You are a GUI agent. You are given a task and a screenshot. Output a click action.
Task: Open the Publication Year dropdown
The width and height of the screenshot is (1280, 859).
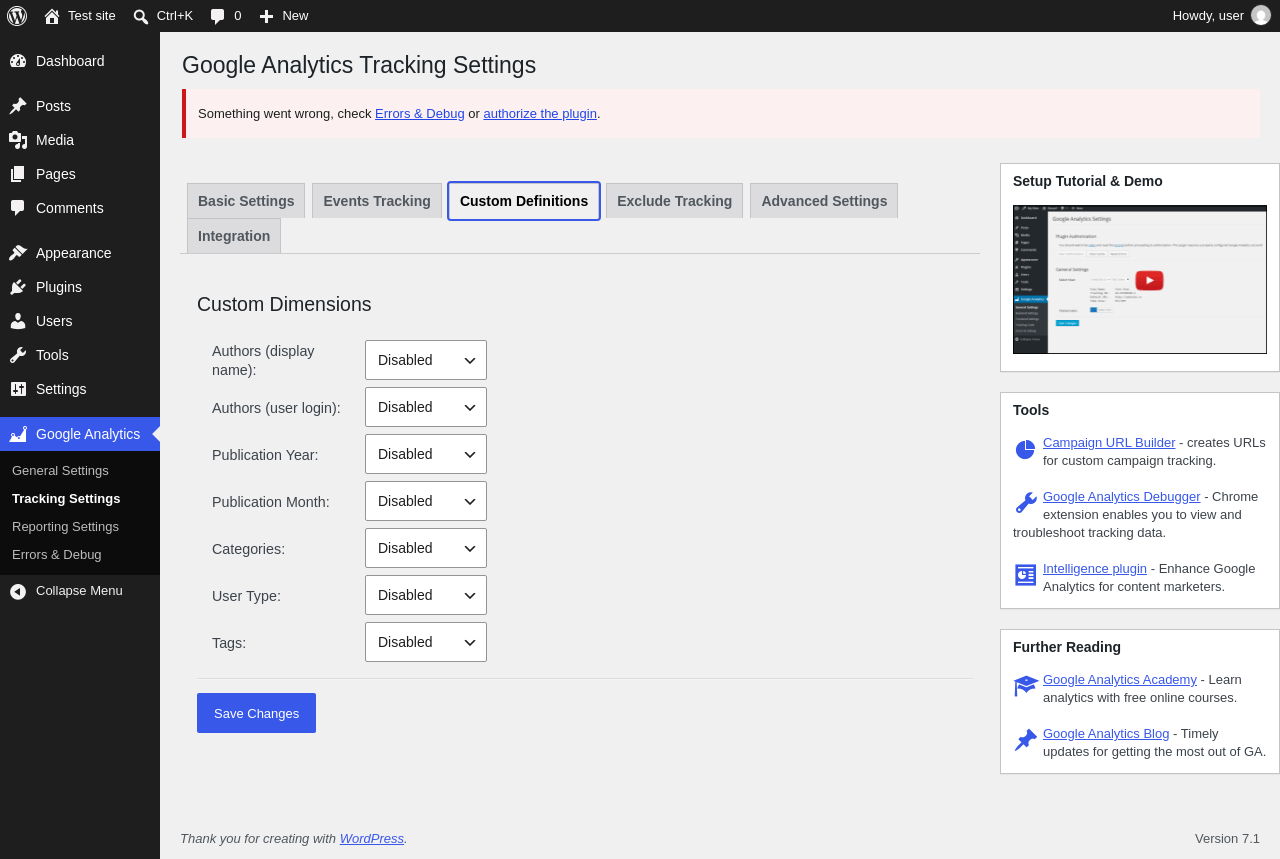pyautogui.click(x=426, y=454)
